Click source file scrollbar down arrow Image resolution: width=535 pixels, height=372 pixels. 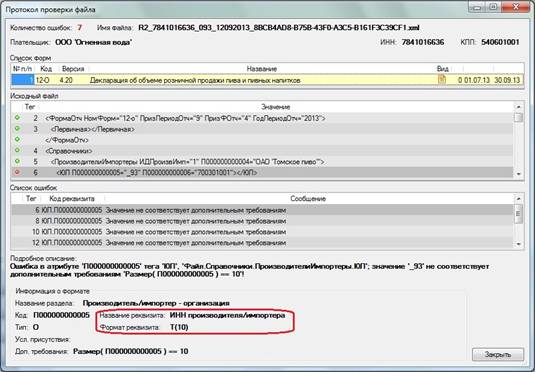click(x=518, y=174)
